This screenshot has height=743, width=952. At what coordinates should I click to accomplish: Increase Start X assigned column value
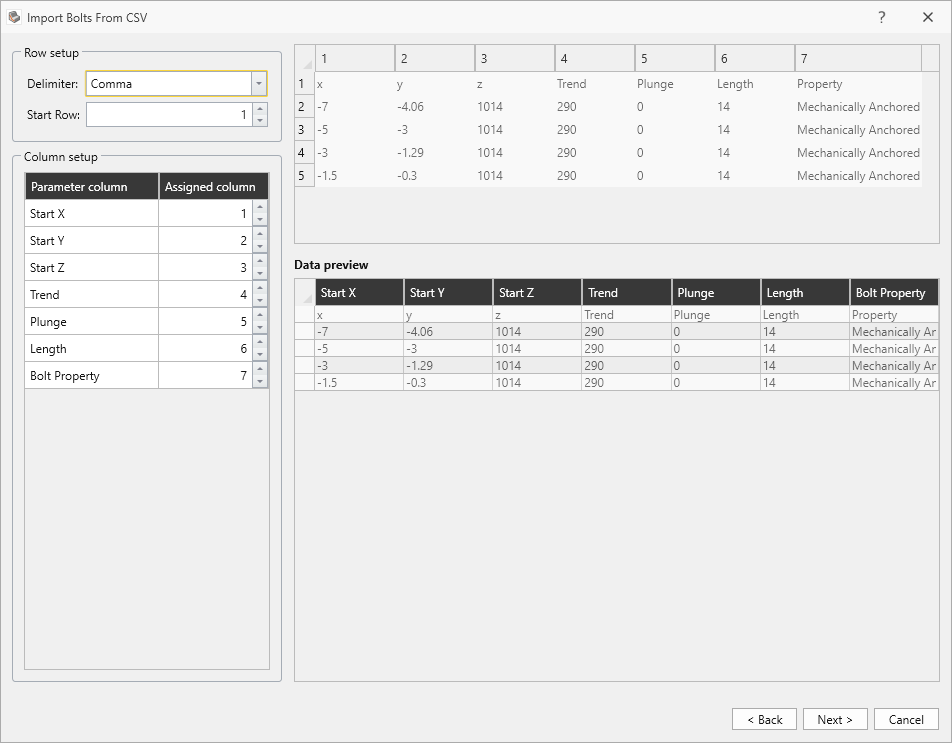point(260,207)
